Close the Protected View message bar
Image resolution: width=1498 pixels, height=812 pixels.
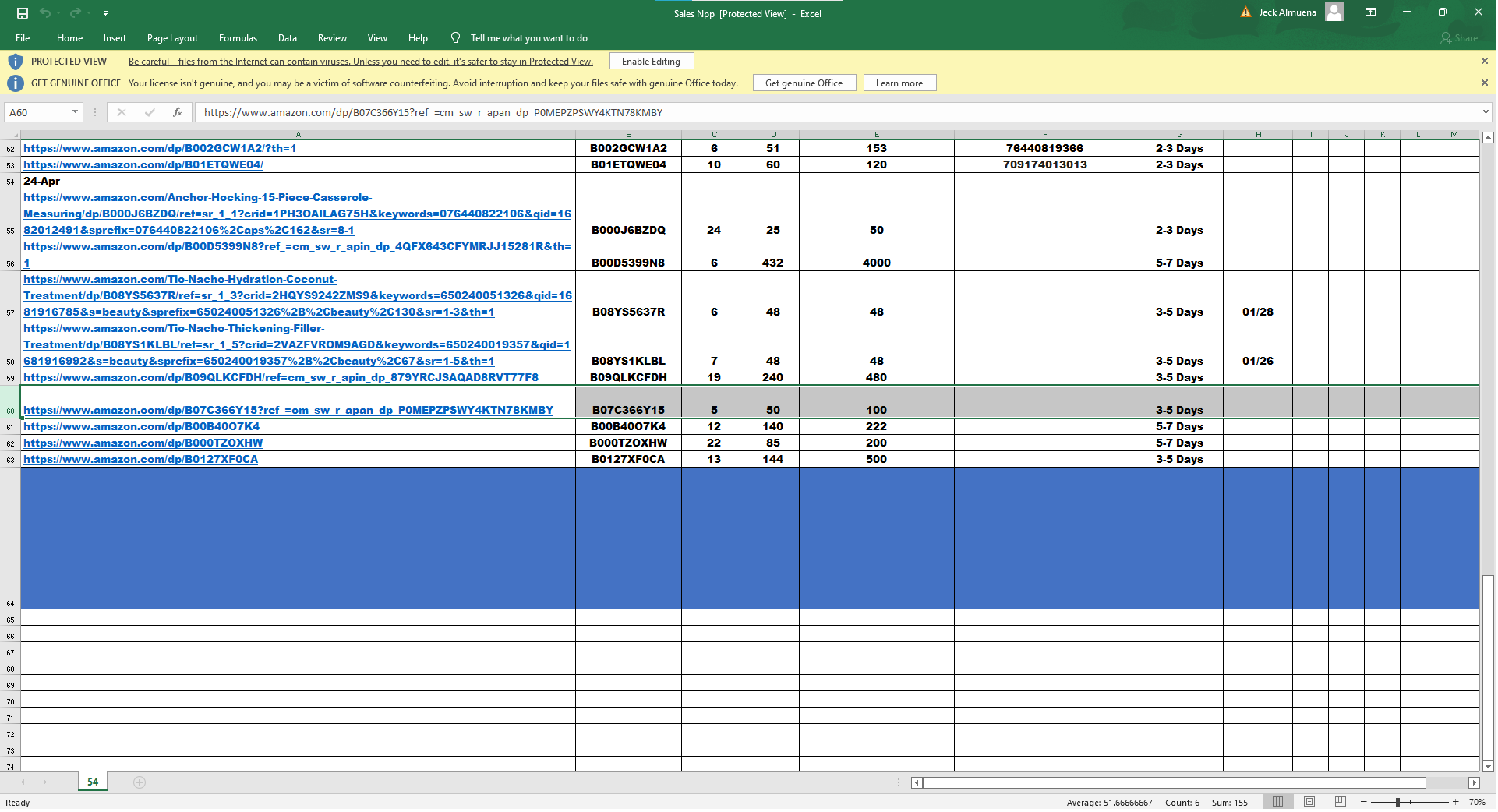1484,62
